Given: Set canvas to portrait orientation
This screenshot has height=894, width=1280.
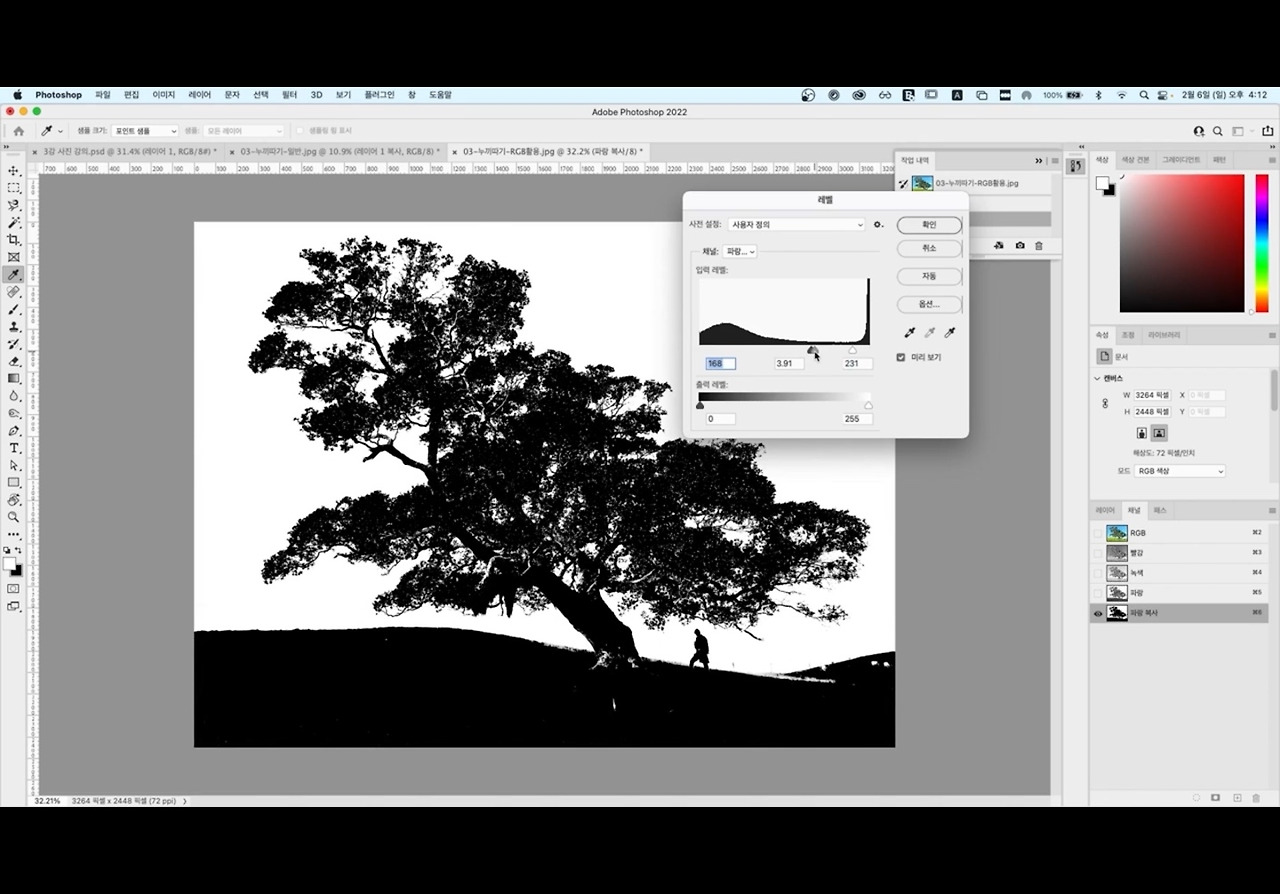Looking at the screenshot, I should pyautogui.click(x=1142, y=433).
